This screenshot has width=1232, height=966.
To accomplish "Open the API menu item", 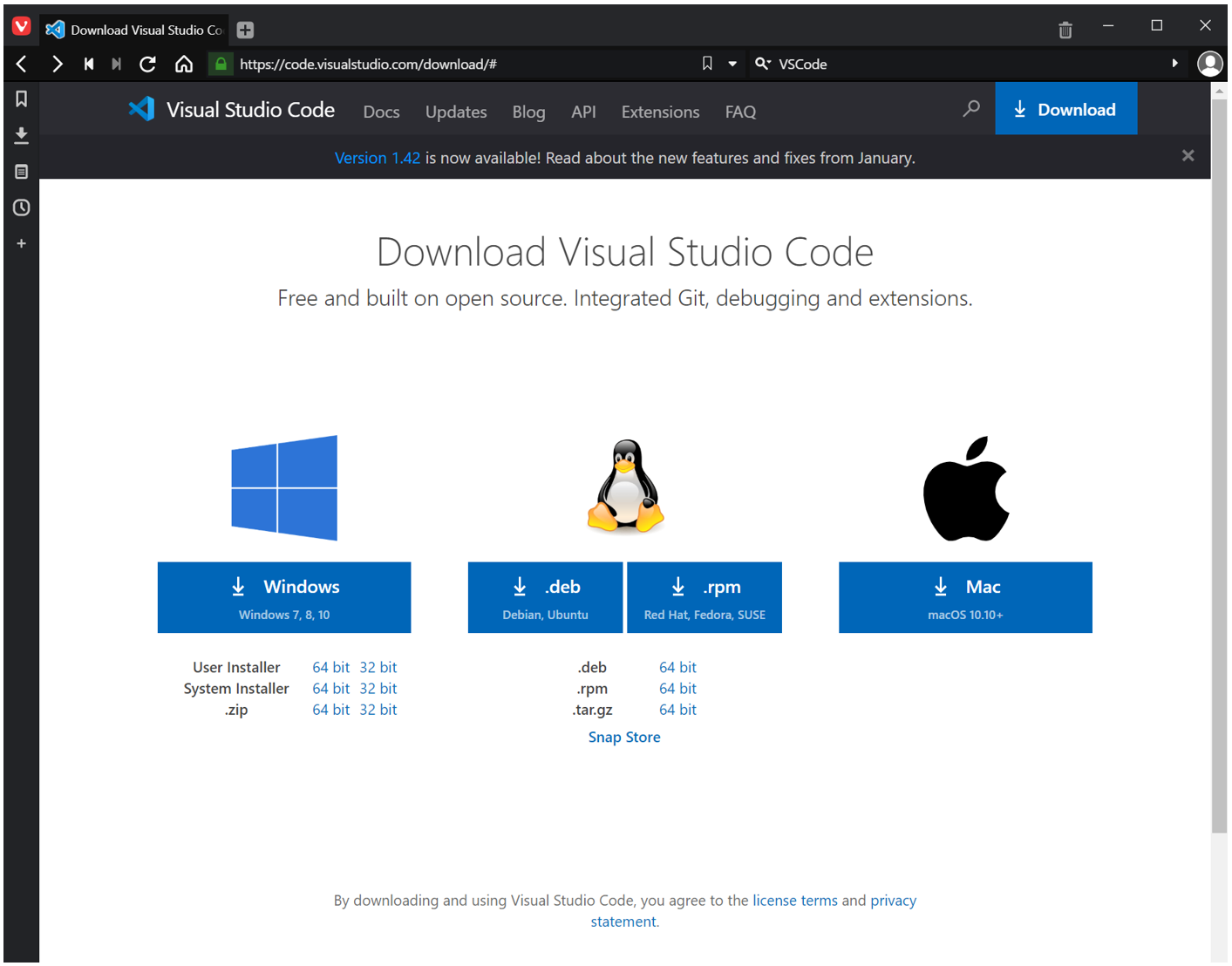I will tap(583, 112).
